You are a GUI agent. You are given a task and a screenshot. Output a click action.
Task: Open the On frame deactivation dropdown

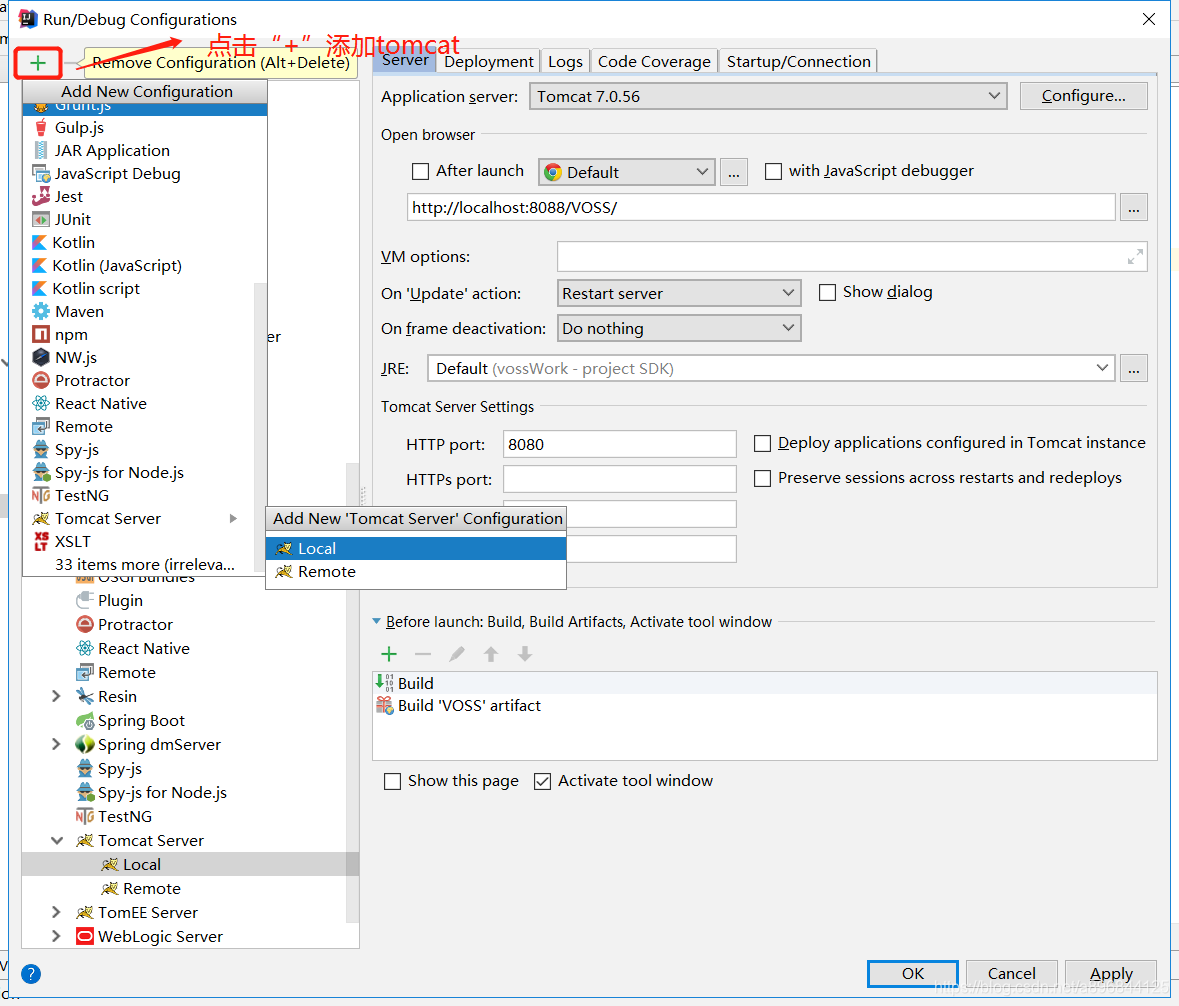coord(679,328)
